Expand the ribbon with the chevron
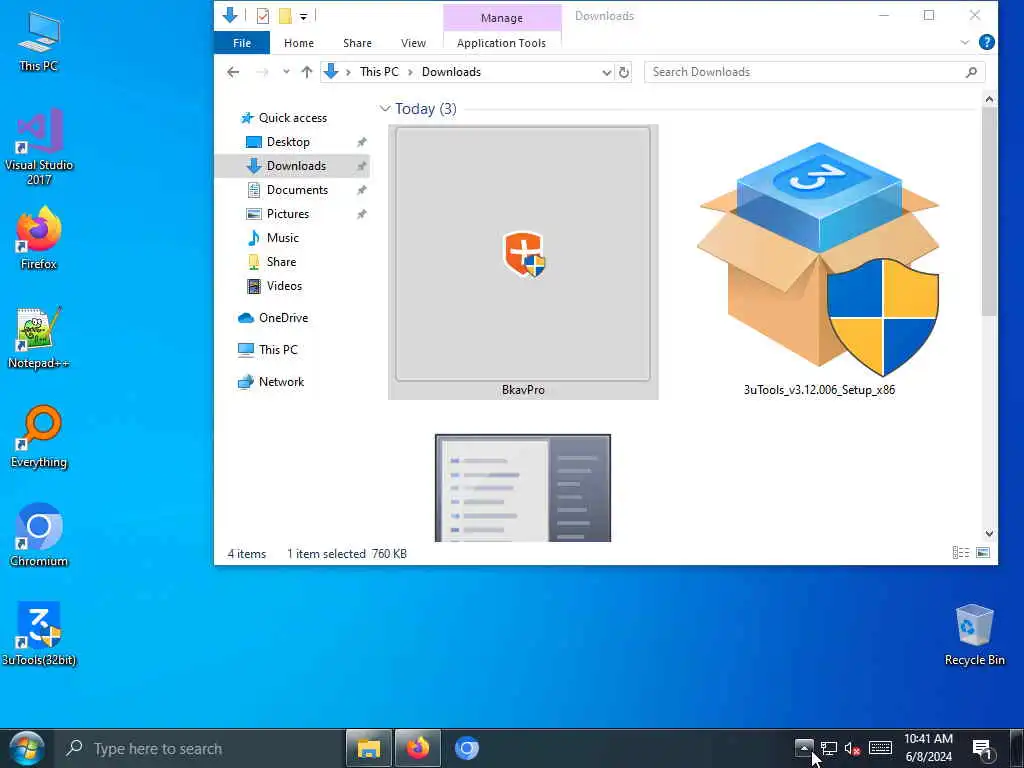Viewport: 1024px width, 768px height. 965,42
